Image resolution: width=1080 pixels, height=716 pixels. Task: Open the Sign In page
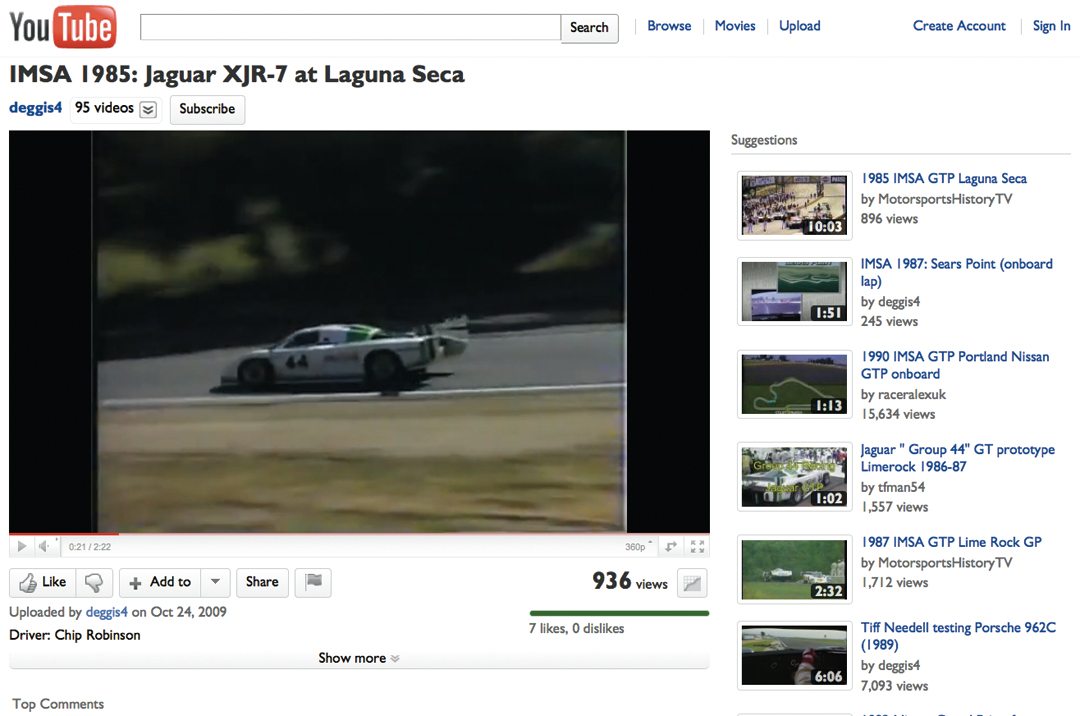tap(1051, 26)
